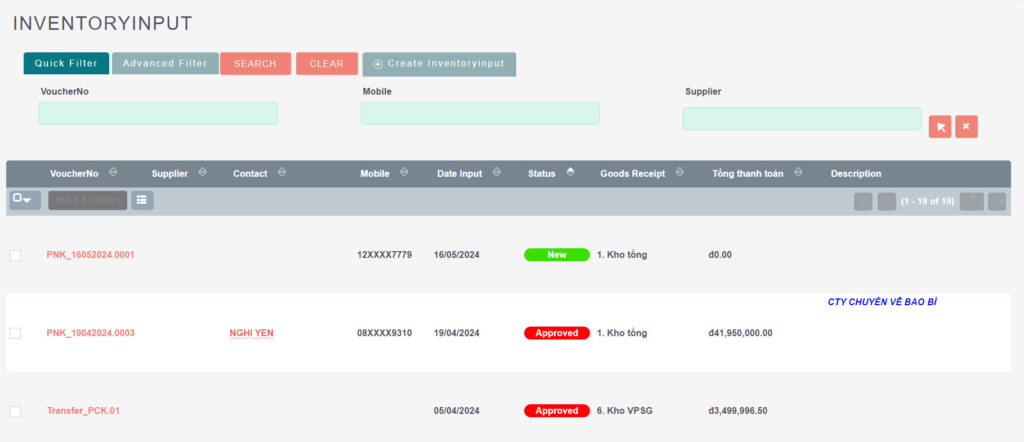Sort by Date Input column sort icon
Screen dimensions: 1024x442
(496, 172)
